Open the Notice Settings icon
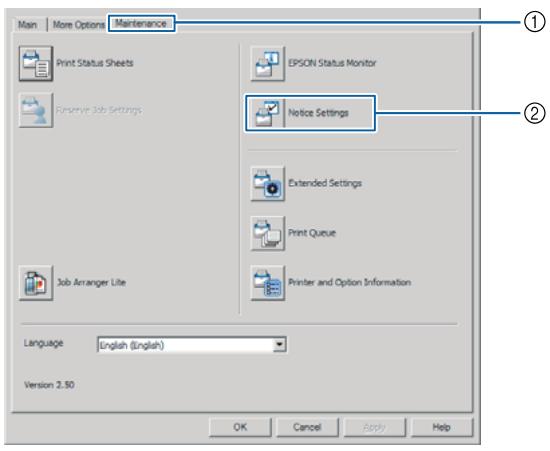This screenshot has width=550, height=451. tap(267, 113)
